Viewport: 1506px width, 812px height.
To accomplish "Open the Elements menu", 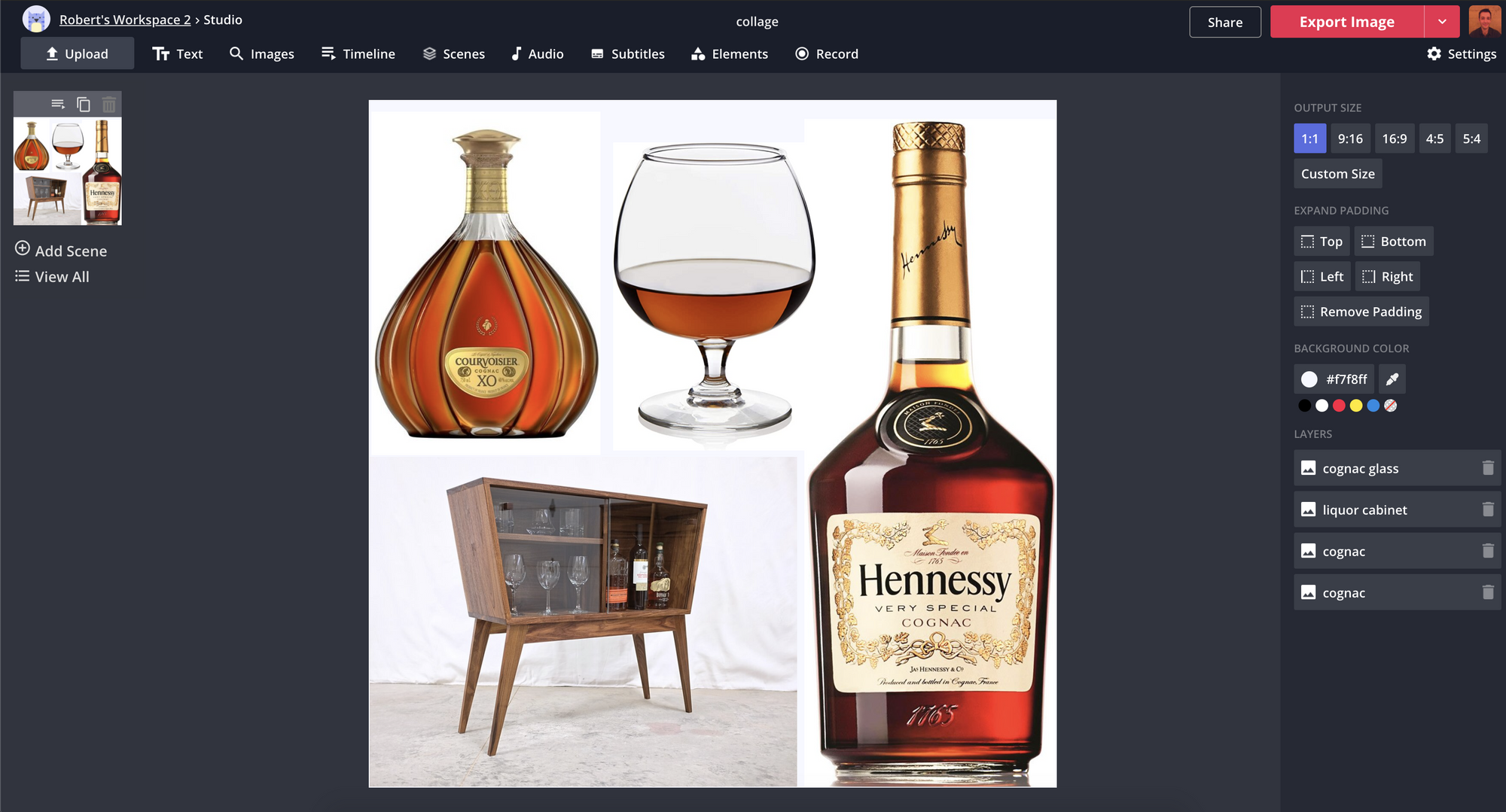I will pos(730,53).
